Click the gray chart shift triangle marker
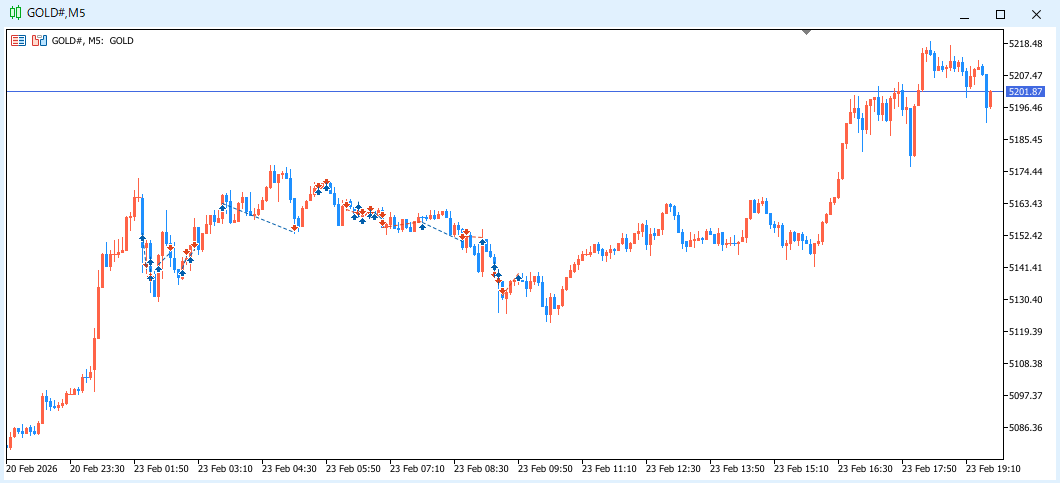This screenshot has height=483, width=1060. tap(807, 33)
